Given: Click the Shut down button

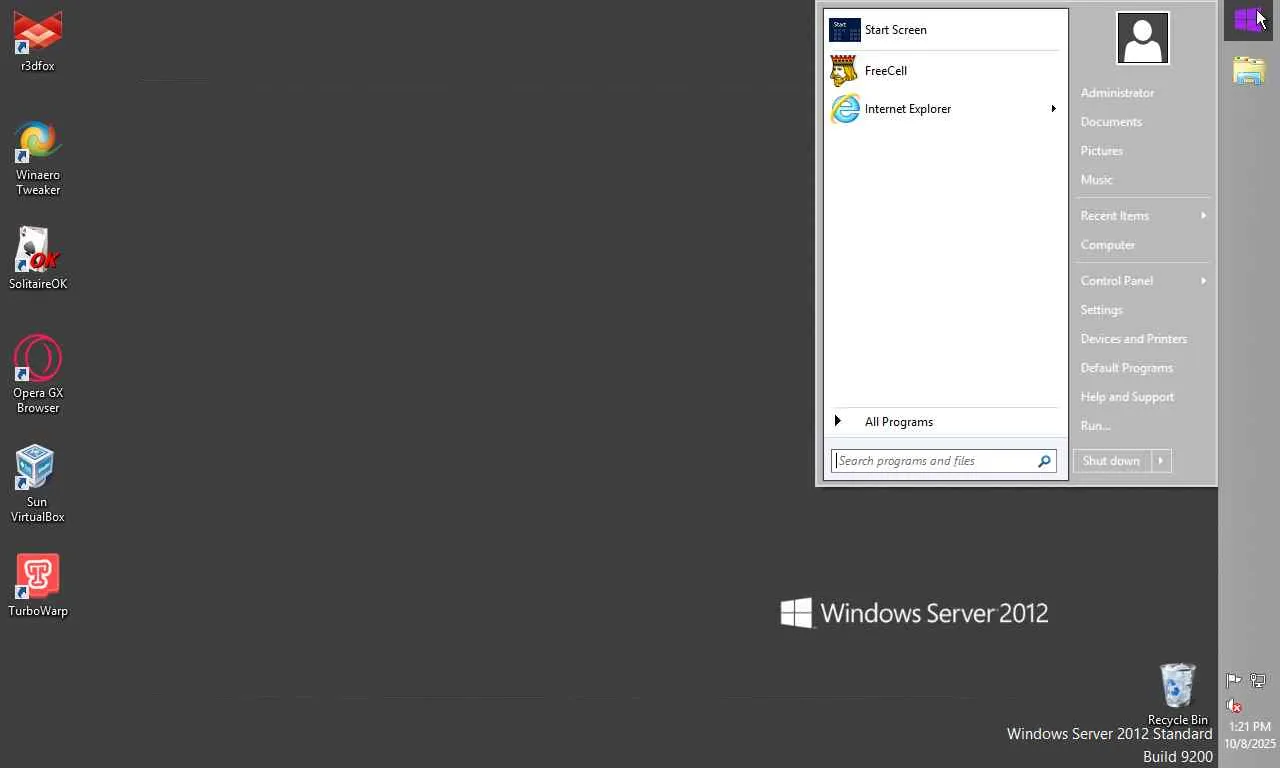Looking at the screenshot, I should [1111, 461].
